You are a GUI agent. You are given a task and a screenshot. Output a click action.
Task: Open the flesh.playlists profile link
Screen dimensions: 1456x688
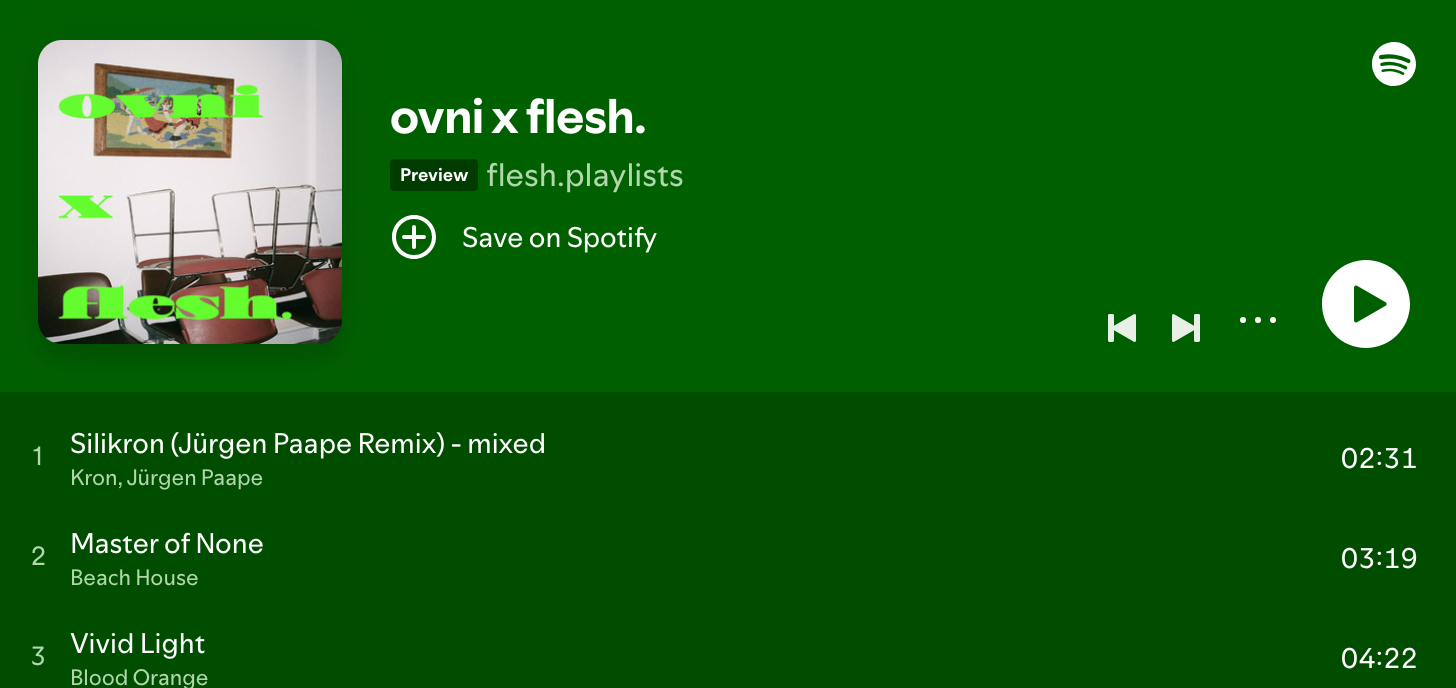[584, 176]
